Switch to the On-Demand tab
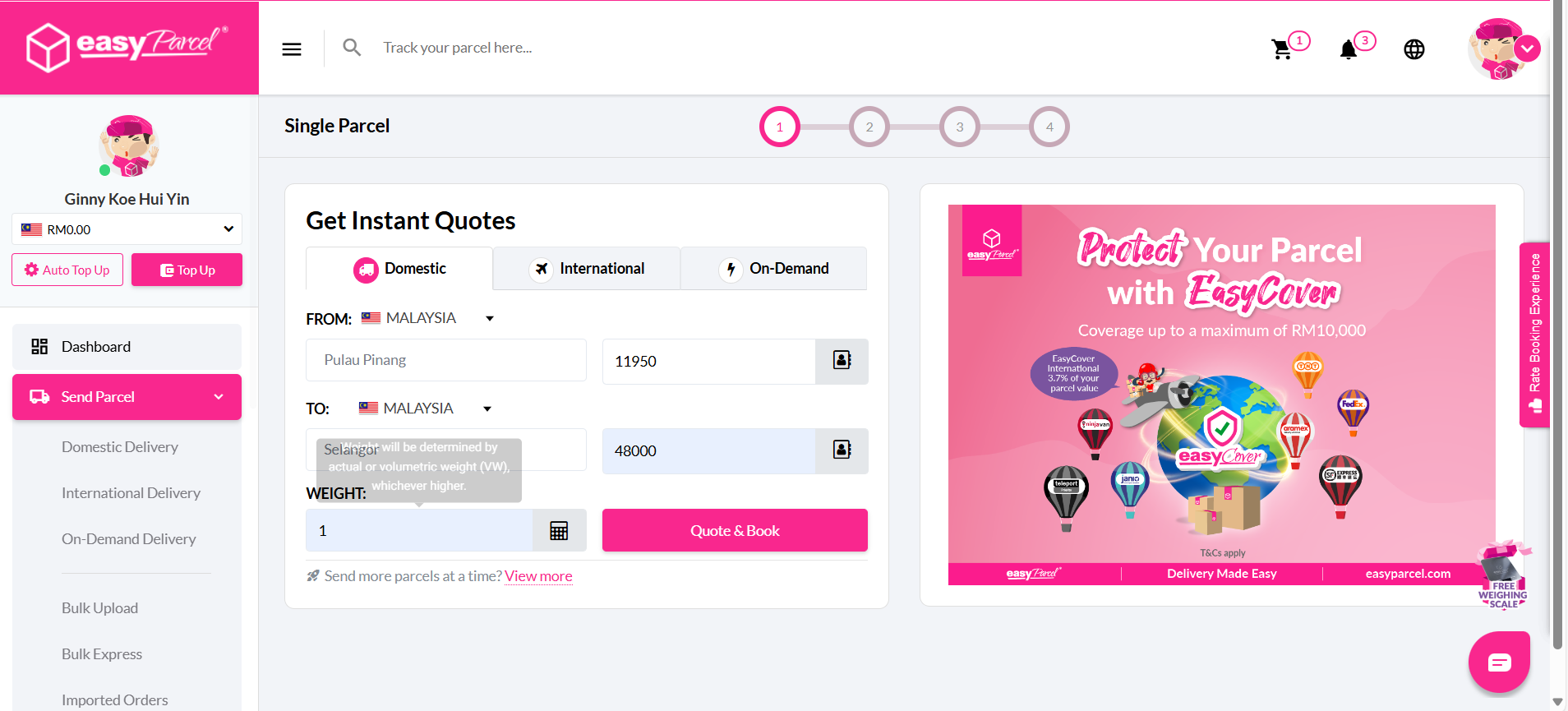The width and height of the screenshot is (1568, 711). pyautogui.click(x=773, y=269)
